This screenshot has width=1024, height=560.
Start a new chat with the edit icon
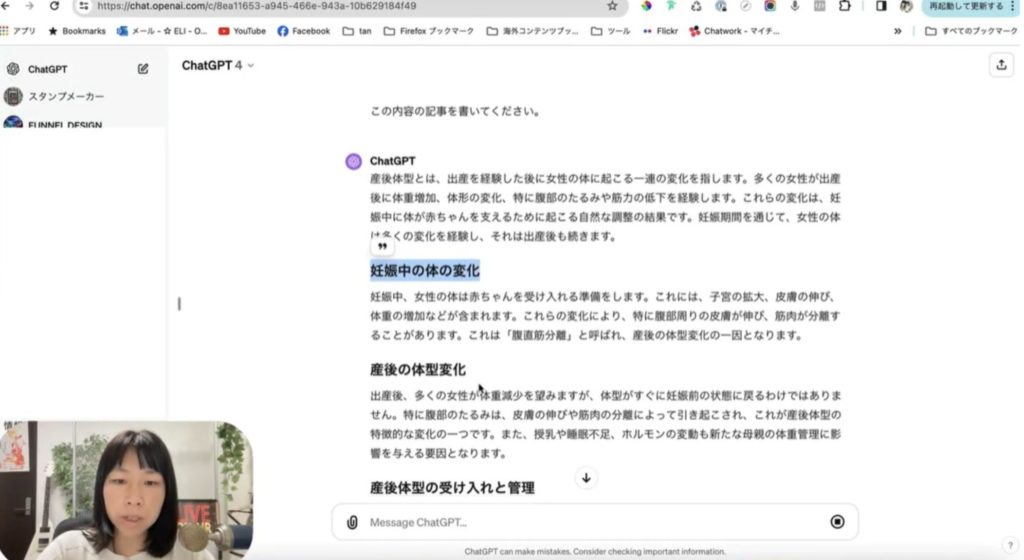143,69
